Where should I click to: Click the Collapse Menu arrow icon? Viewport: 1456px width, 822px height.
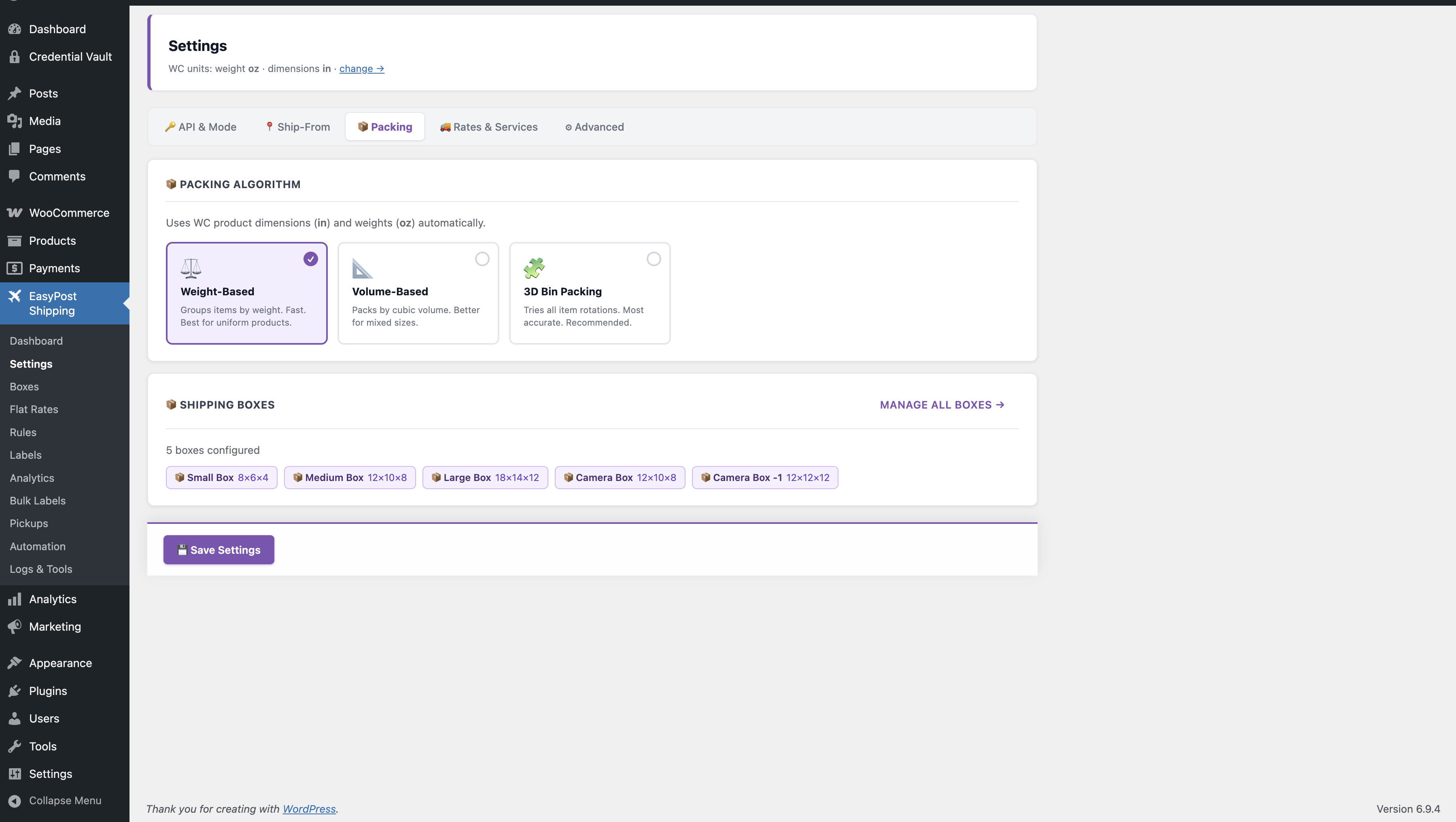pos(15,801)
